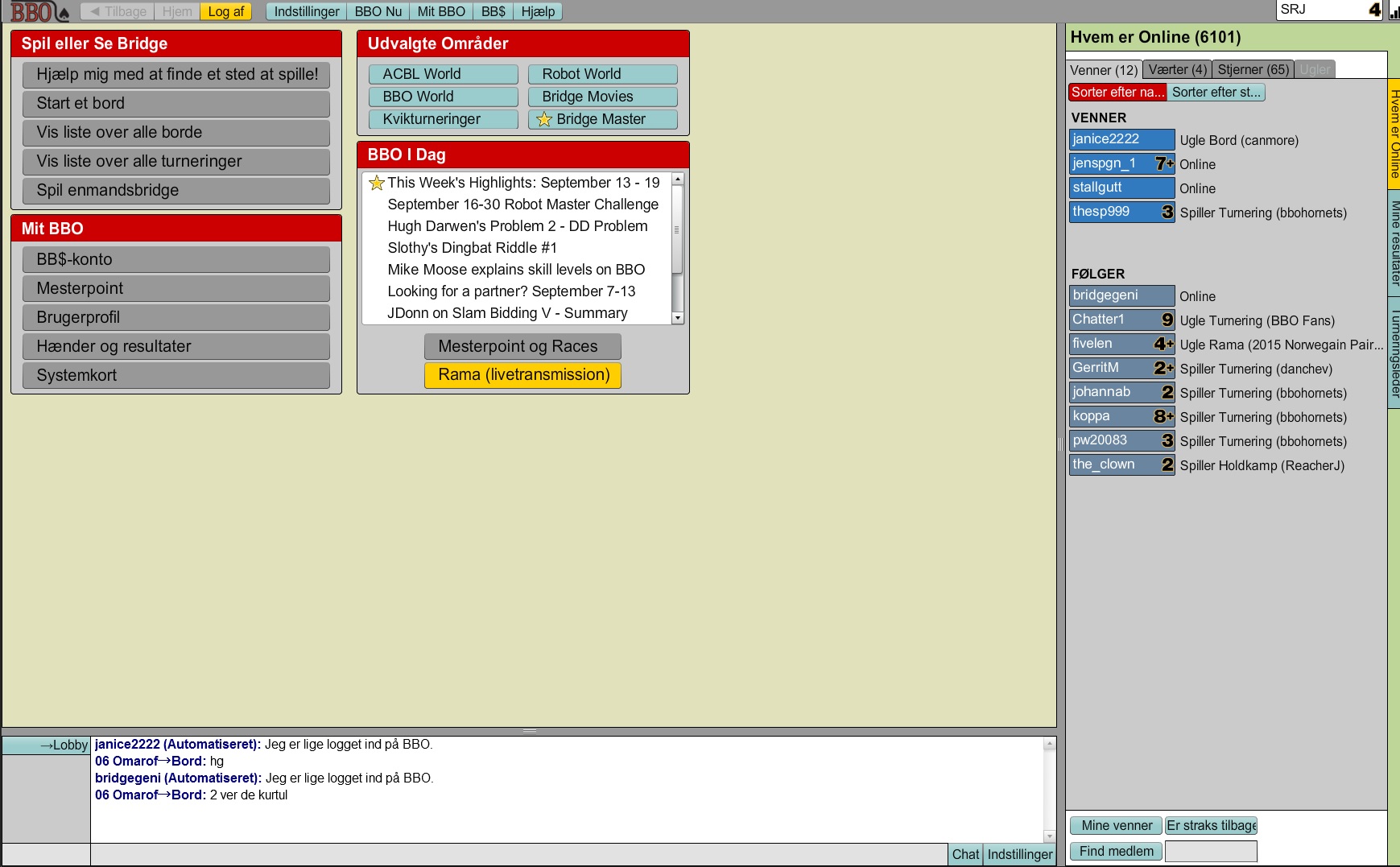Open the Hjælp menu
The height and width of the screenshot is (867, 1400).
click(x=538, y=11)
